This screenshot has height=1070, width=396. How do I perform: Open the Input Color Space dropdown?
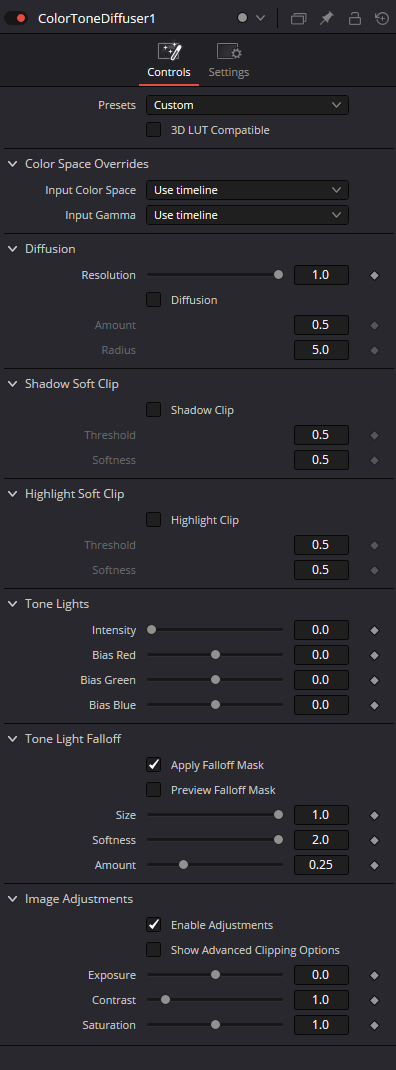click(x=247, y=190)
